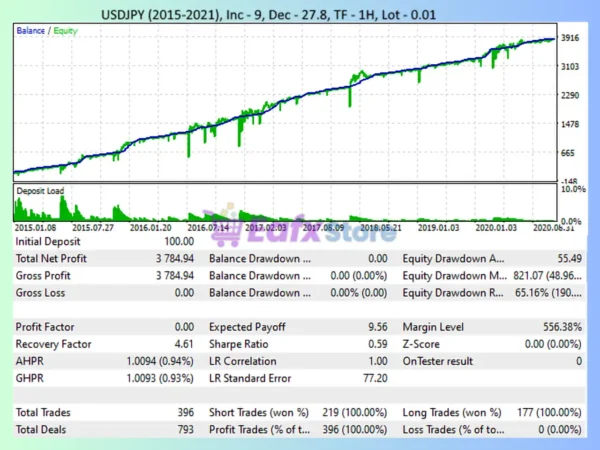Click the Long Trades (won %) label
This screenshot has width=600, height=450.
pyautogui.click(x=452, y=412)
